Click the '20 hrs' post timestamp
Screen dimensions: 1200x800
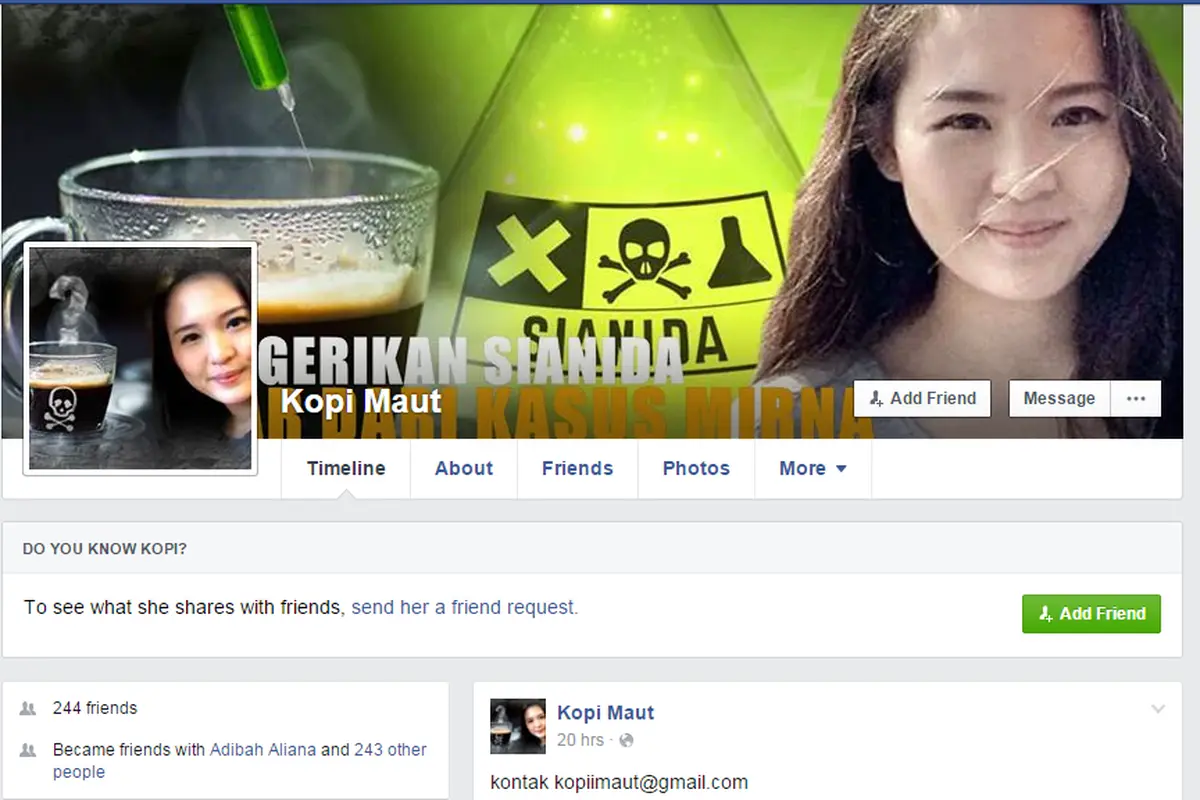pyautogui.click(x=580, y=740)
